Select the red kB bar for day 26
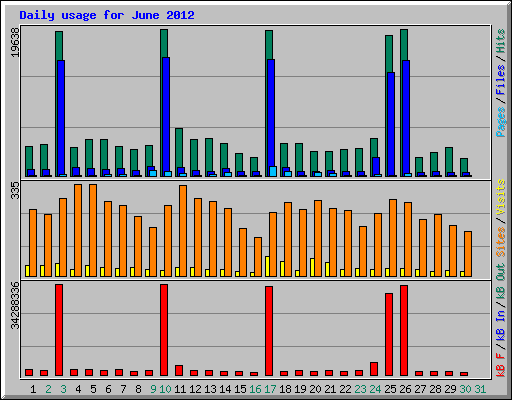 point(404,330)
